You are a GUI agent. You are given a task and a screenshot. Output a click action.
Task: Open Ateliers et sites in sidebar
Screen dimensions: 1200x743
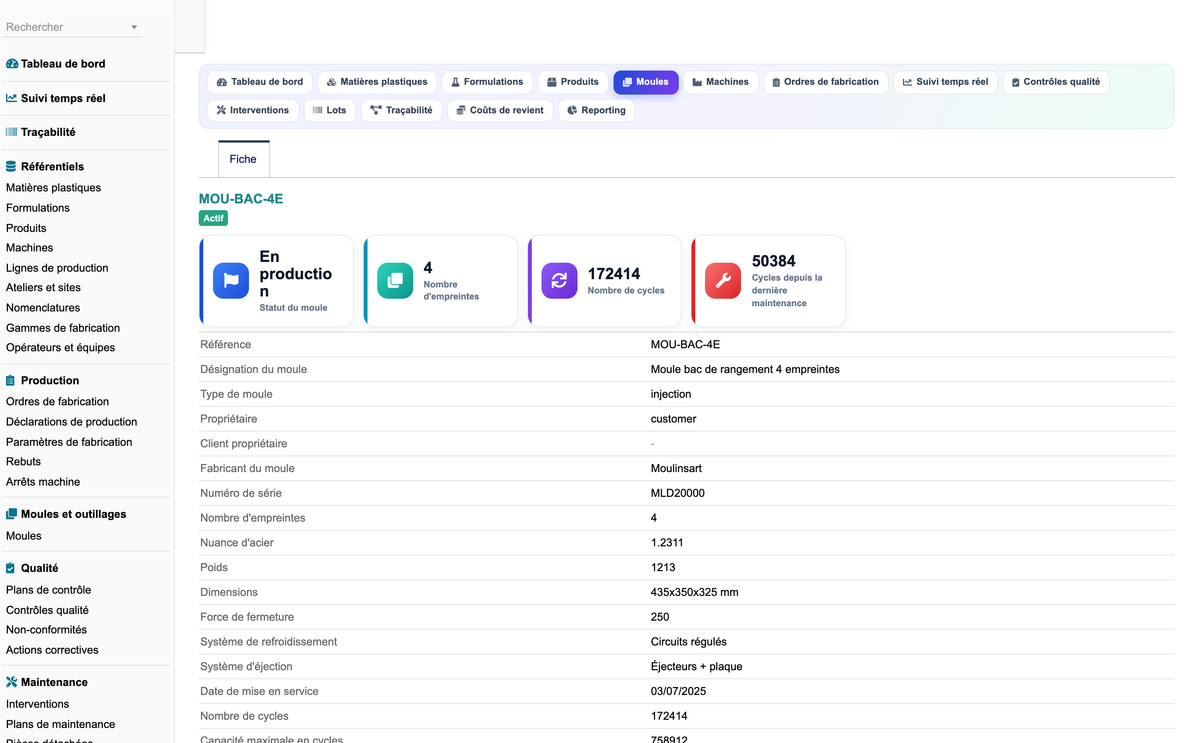coord(43,288)
